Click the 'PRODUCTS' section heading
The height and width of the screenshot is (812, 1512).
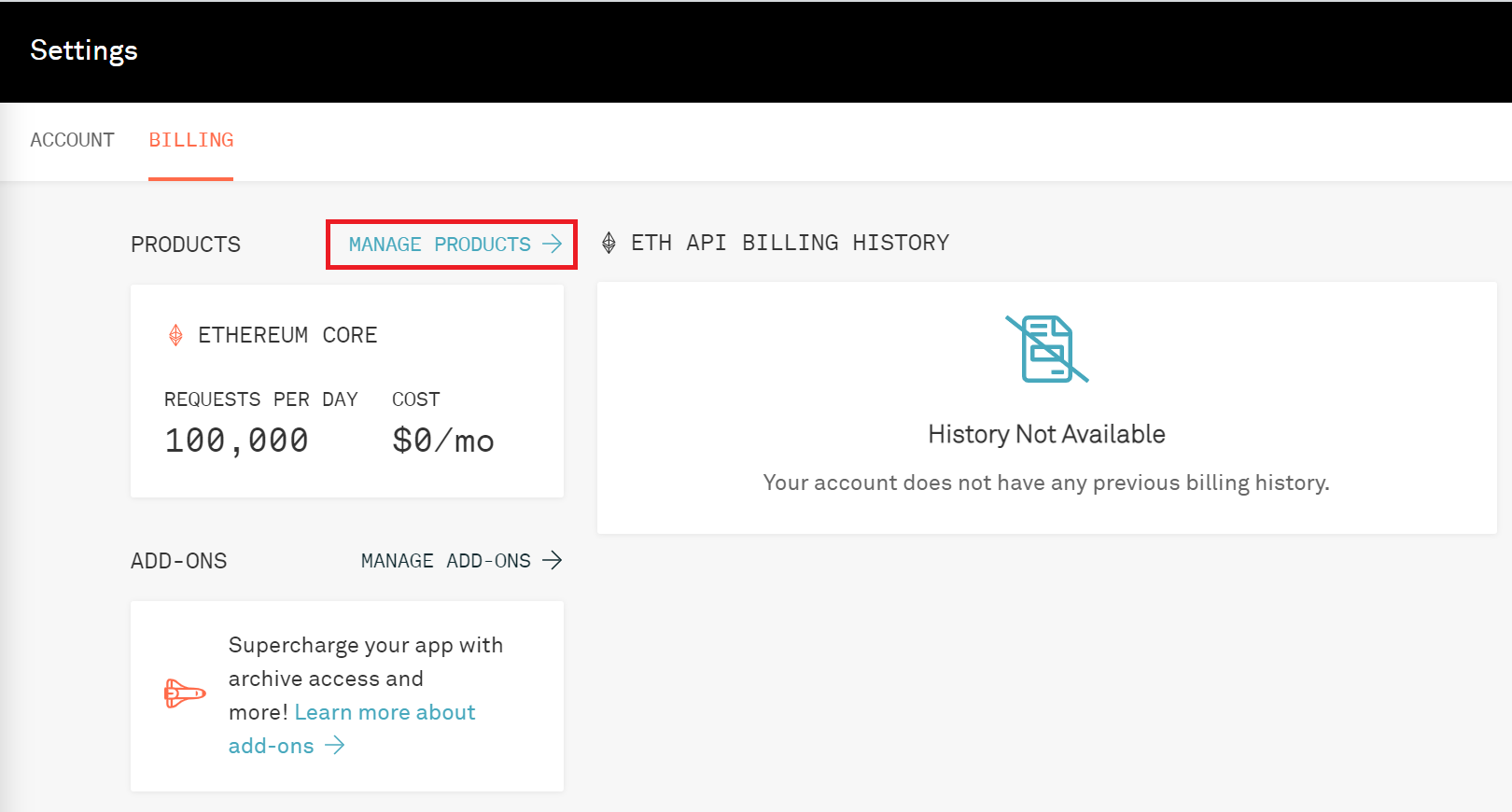click(x=186, y=245)
